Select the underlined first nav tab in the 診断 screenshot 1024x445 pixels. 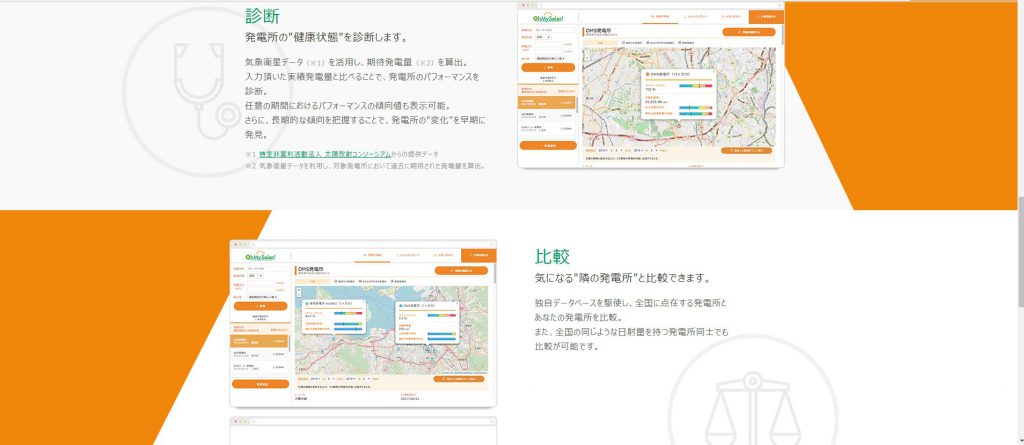(660, 16)
